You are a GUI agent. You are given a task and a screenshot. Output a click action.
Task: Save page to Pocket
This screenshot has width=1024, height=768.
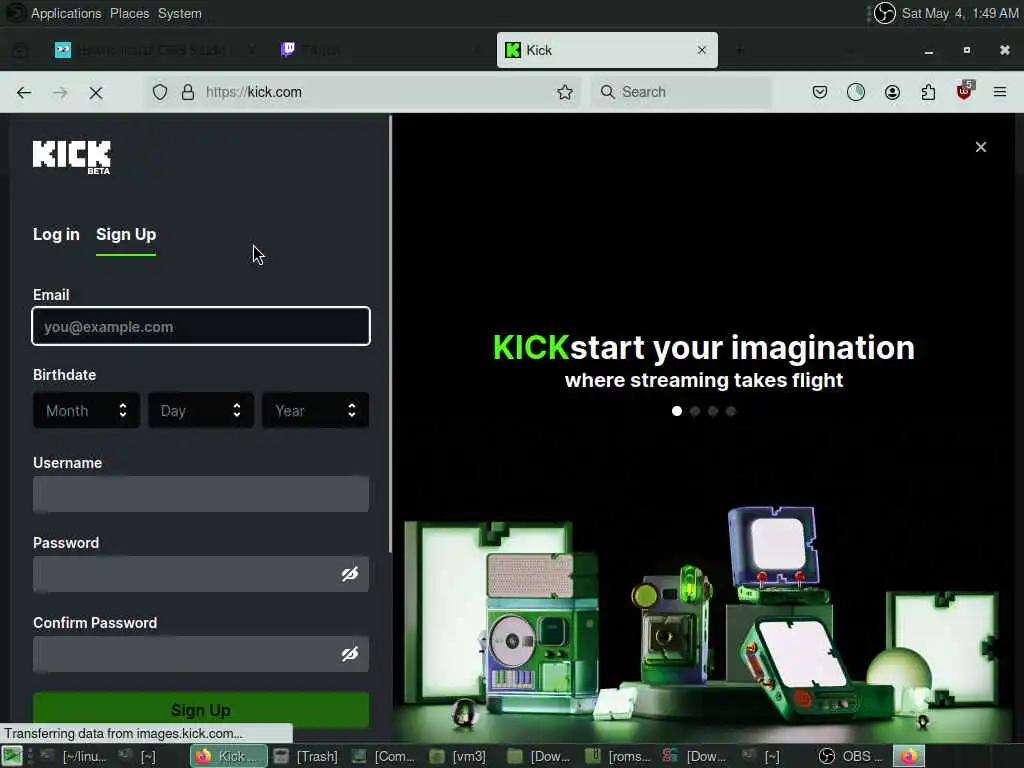(x=820, y=92)
